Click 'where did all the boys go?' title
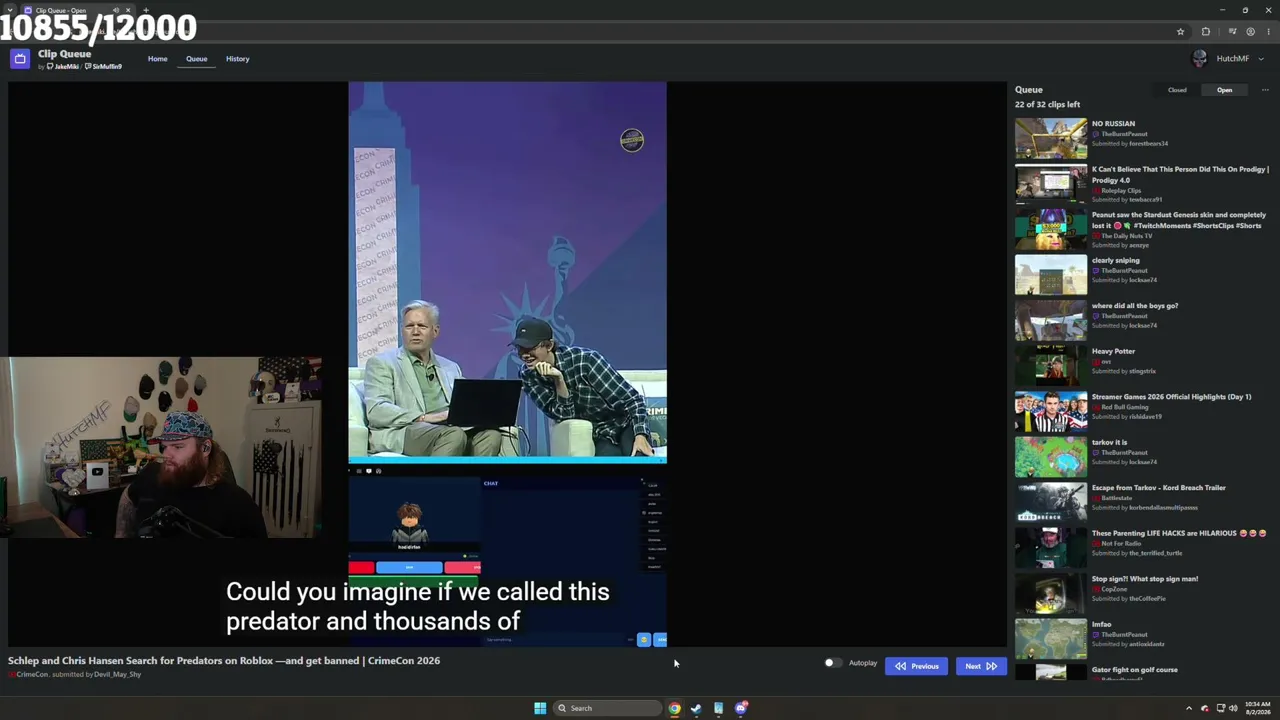The width and height of the screenshot is (1280, 720). pos(1135,306)
